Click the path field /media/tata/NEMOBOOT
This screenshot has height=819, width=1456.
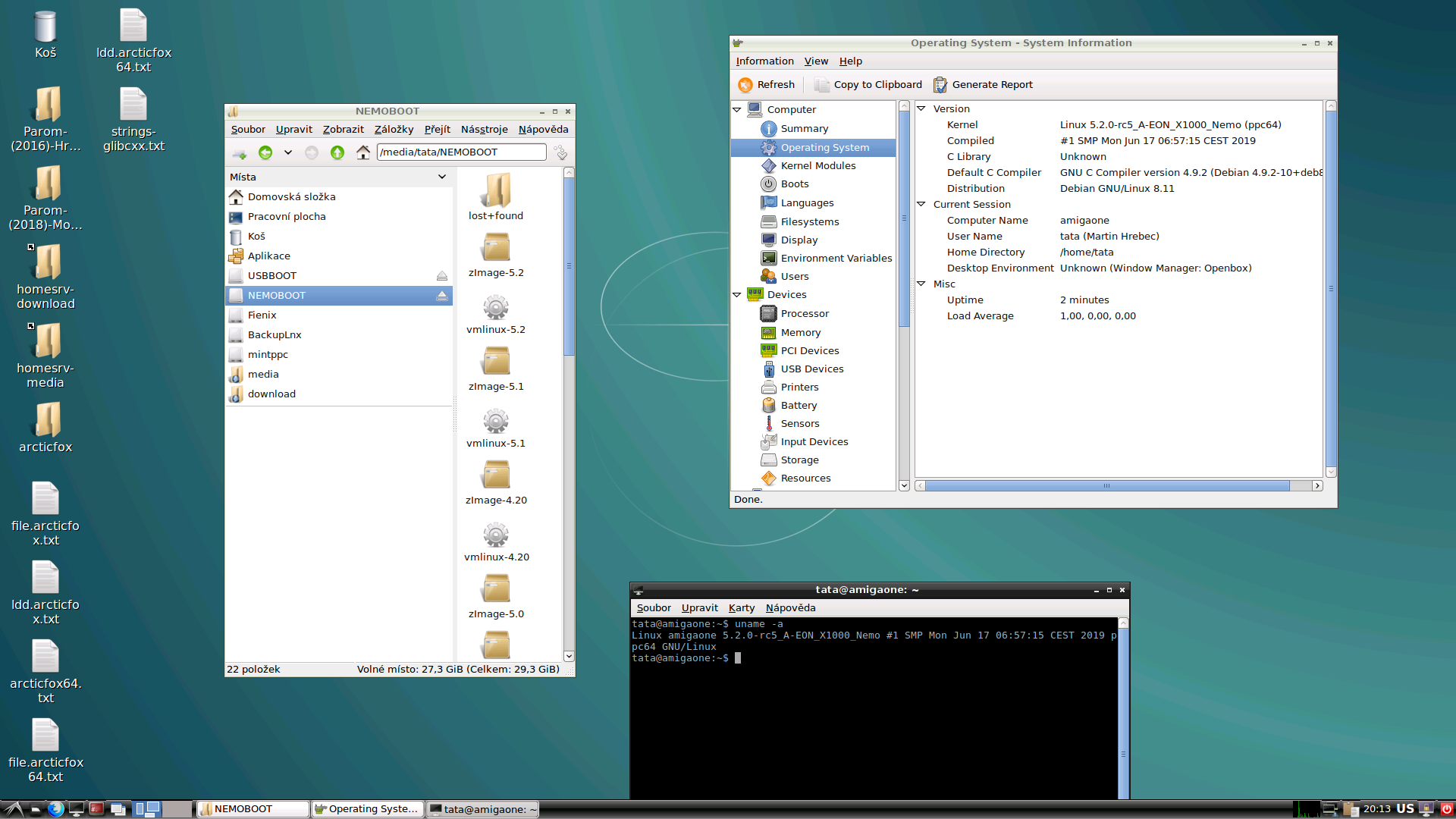(461, 152)
